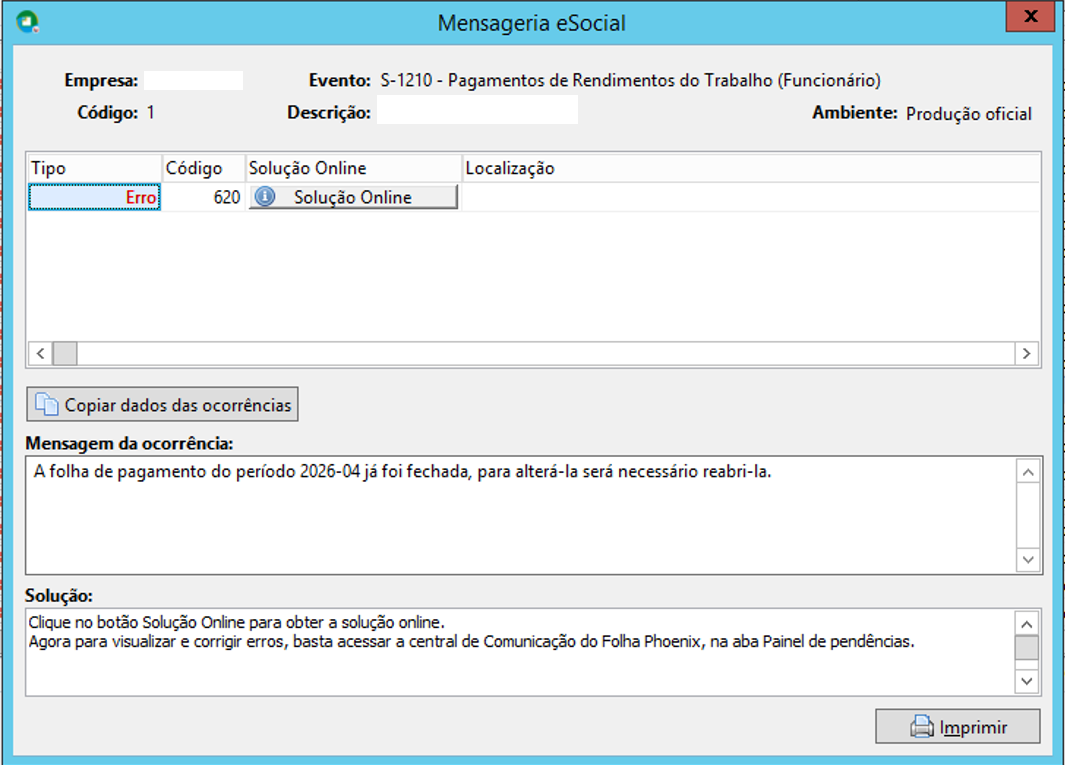Click the Ambiente label
This screenshot has width=1065, height=765.
click(x=855, y=113)
